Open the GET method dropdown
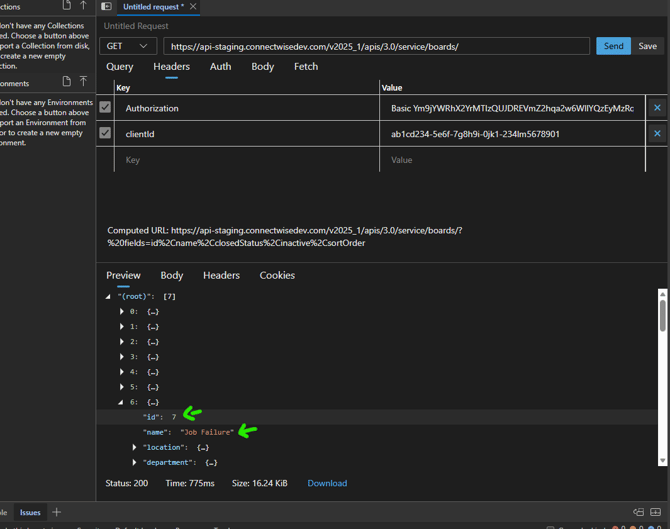The image size is (670, 529). (128, 46)
